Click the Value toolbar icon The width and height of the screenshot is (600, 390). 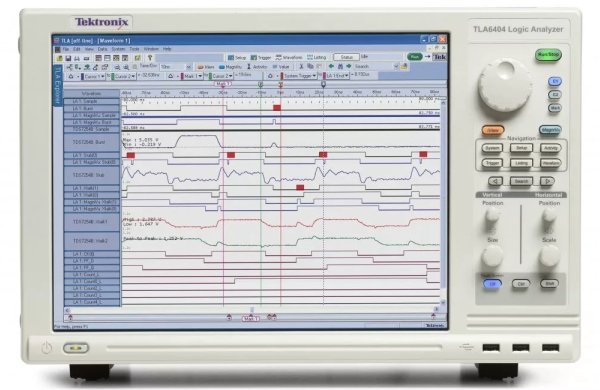click(x=281, y=67)
